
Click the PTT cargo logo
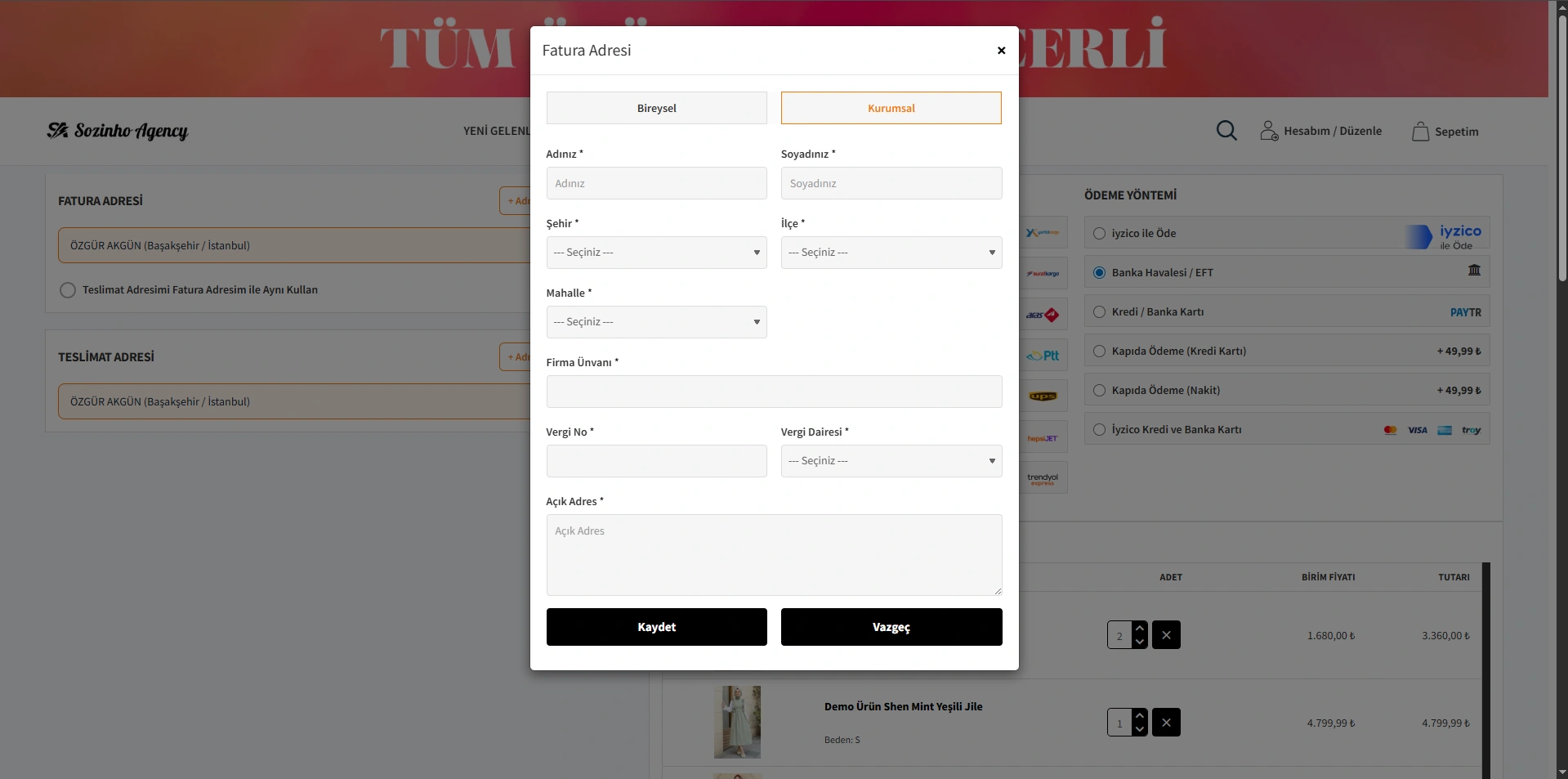coord(1043,356)
